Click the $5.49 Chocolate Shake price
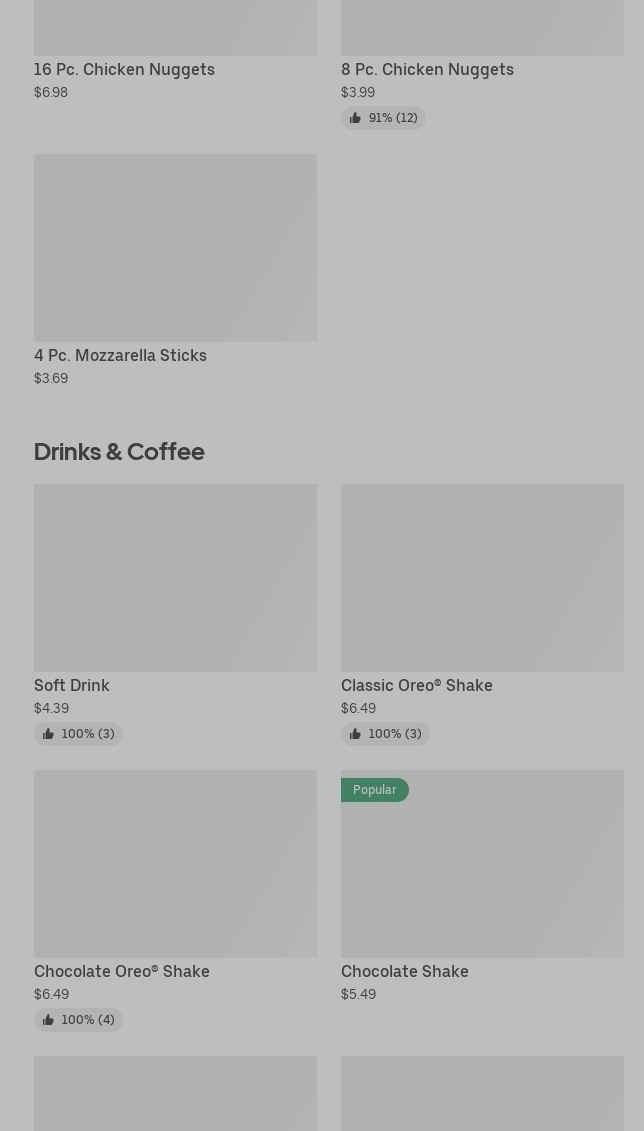This screenshot has height=1131, width=644. point(358,994)
